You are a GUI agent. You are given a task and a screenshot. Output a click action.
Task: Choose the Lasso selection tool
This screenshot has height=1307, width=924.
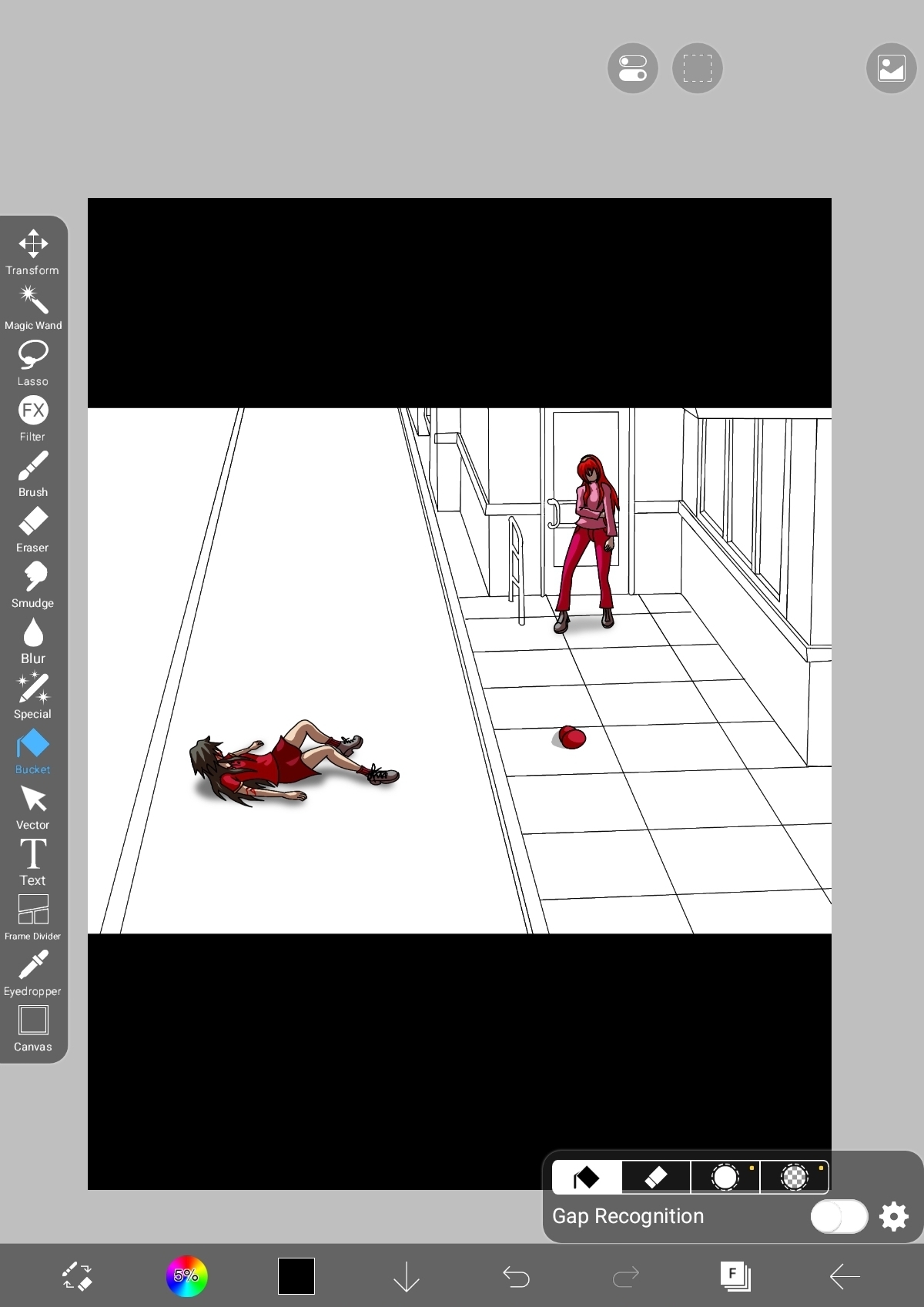tap(33, 362)
